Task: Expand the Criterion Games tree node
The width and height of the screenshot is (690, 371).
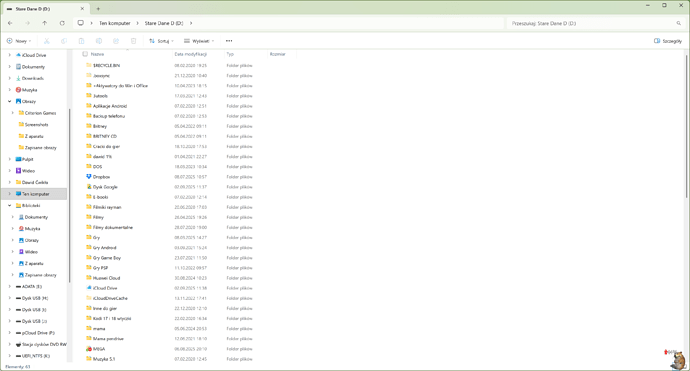Action: [13, 113]
